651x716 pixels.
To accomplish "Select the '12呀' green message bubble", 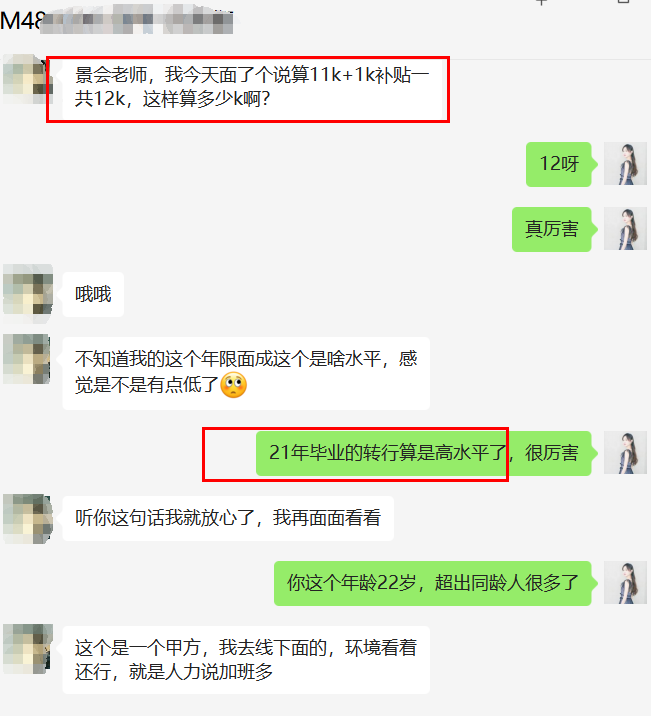I will (x=559, y=164).
